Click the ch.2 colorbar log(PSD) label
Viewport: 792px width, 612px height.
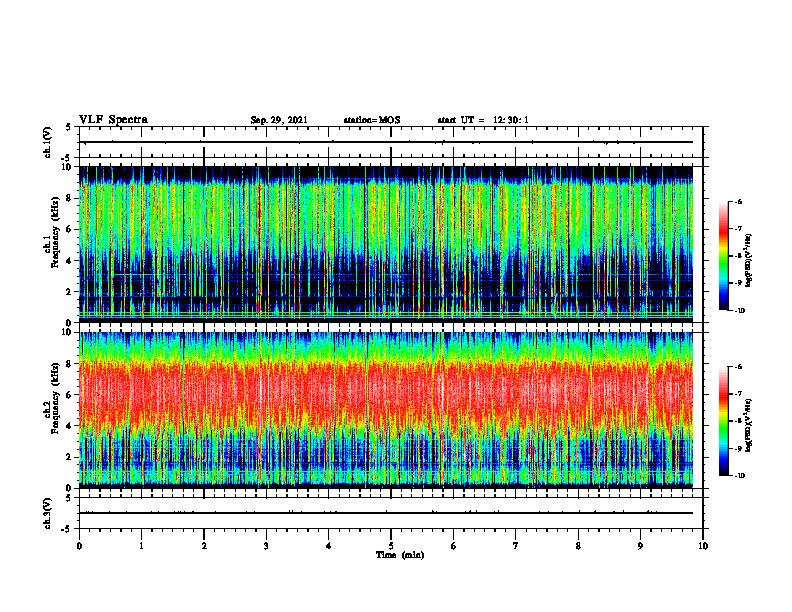(749, 425)
